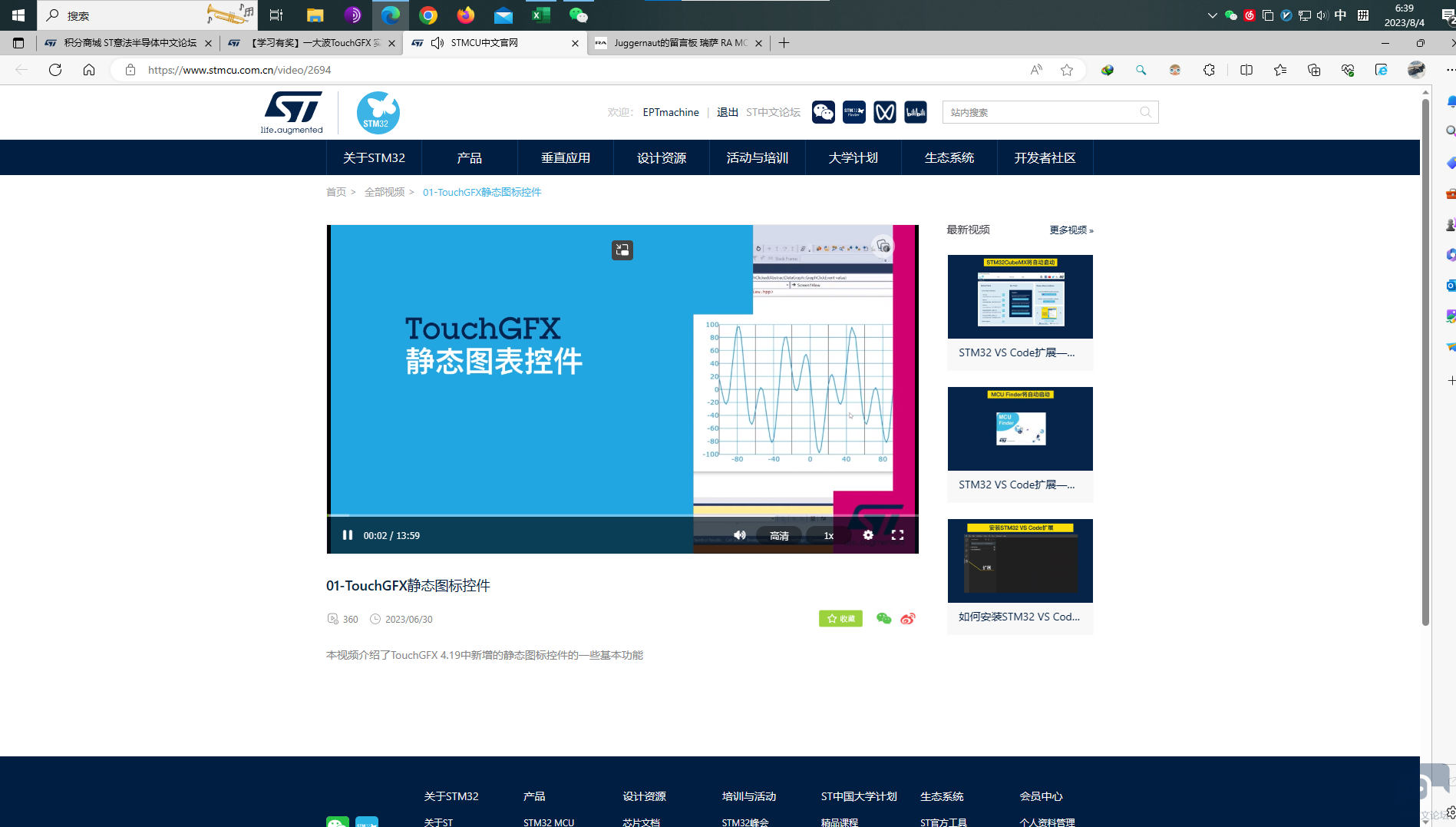Open the 设计资源 navigation menu
1456x827 pixels.
[x=662, y=157]
